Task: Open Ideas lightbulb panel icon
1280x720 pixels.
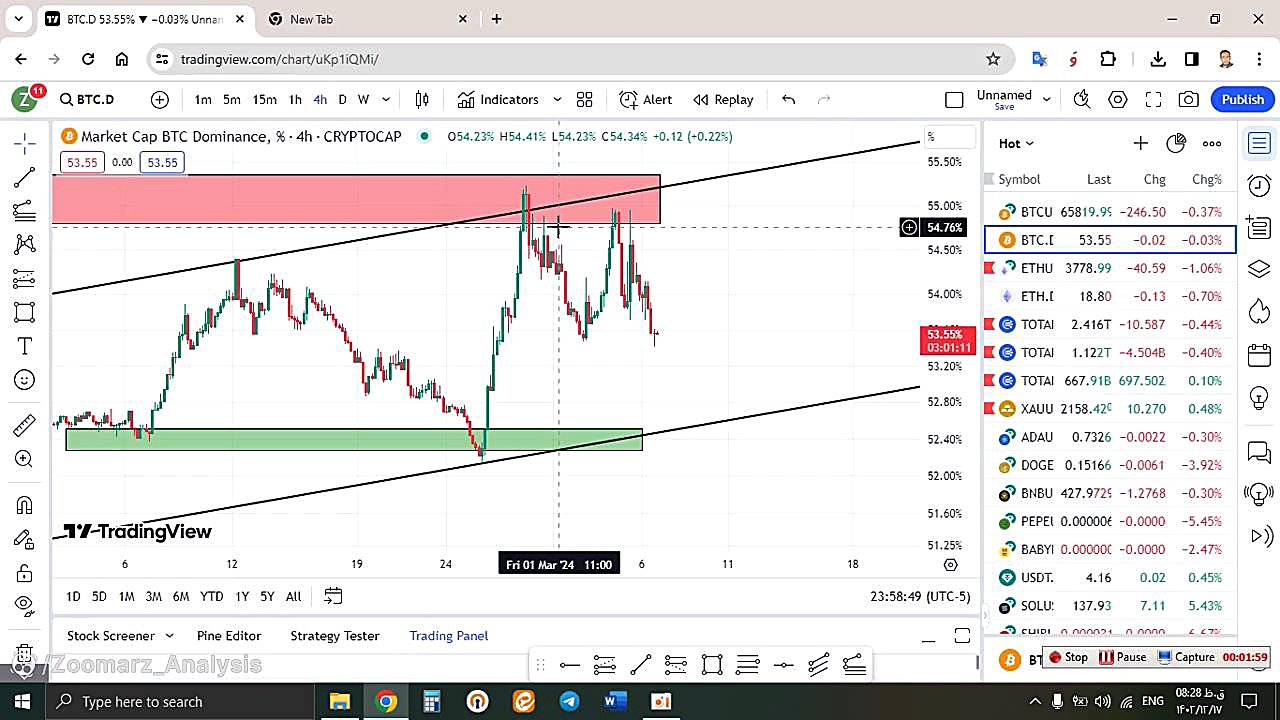Action: (1259, 398)
